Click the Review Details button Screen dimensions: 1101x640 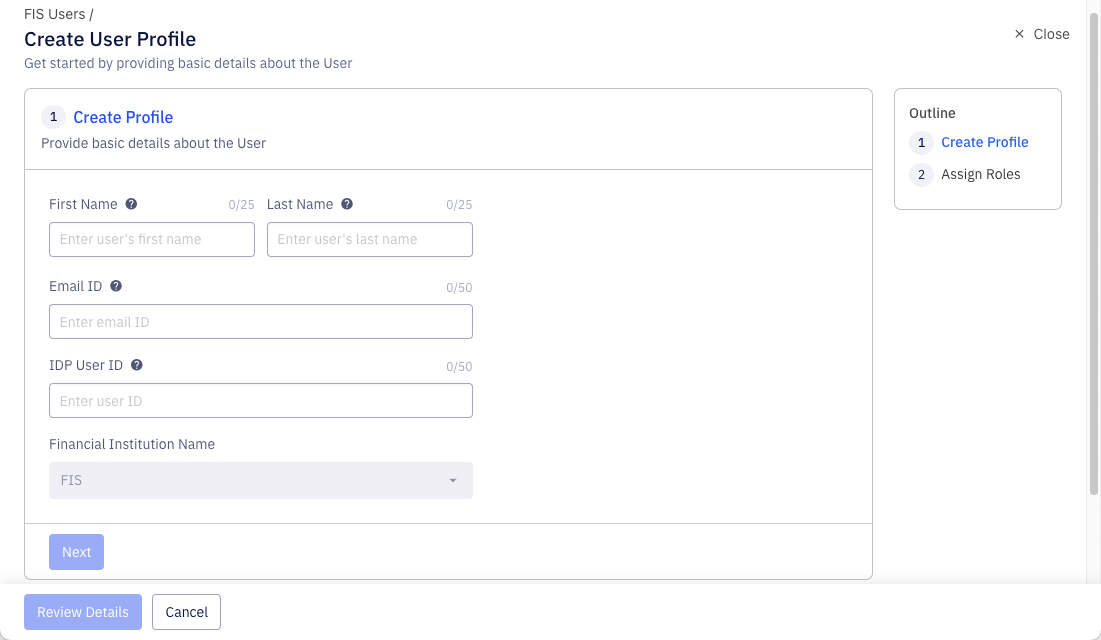82,611
